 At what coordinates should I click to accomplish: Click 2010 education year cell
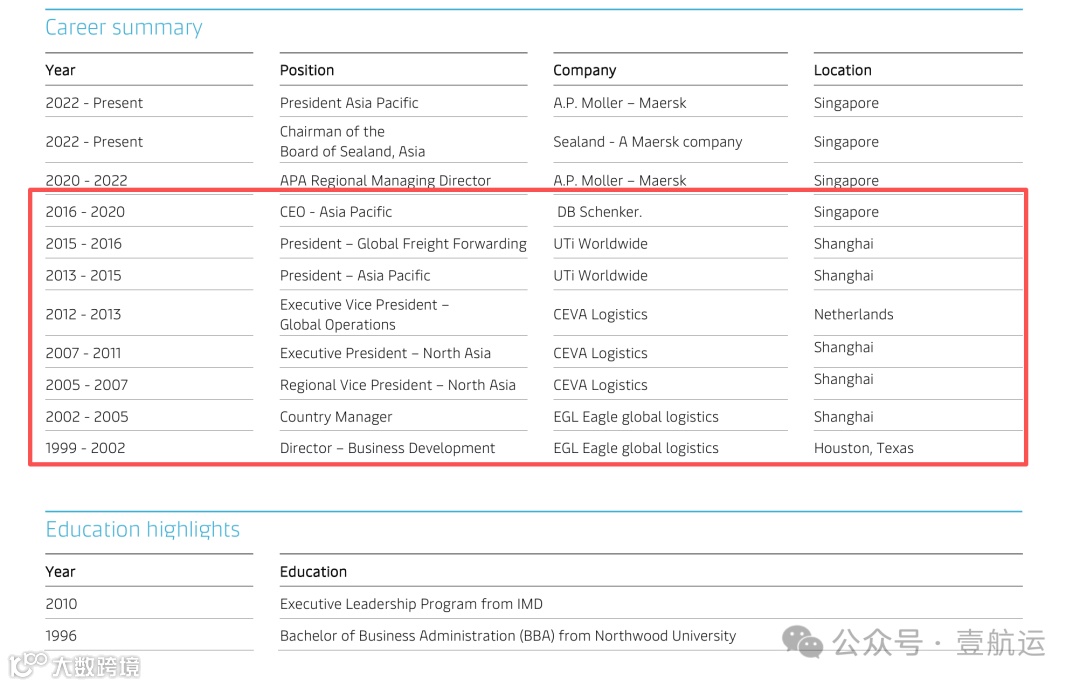click(61, 604)
